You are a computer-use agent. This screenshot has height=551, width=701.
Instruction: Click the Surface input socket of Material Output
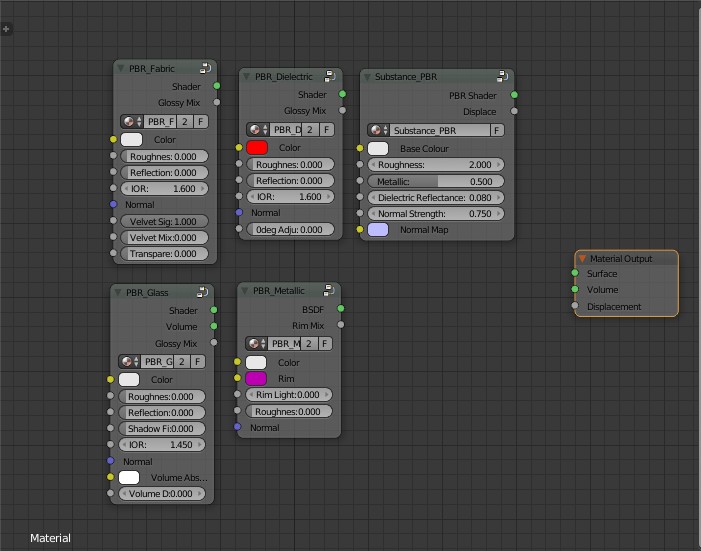click(575, 273)
